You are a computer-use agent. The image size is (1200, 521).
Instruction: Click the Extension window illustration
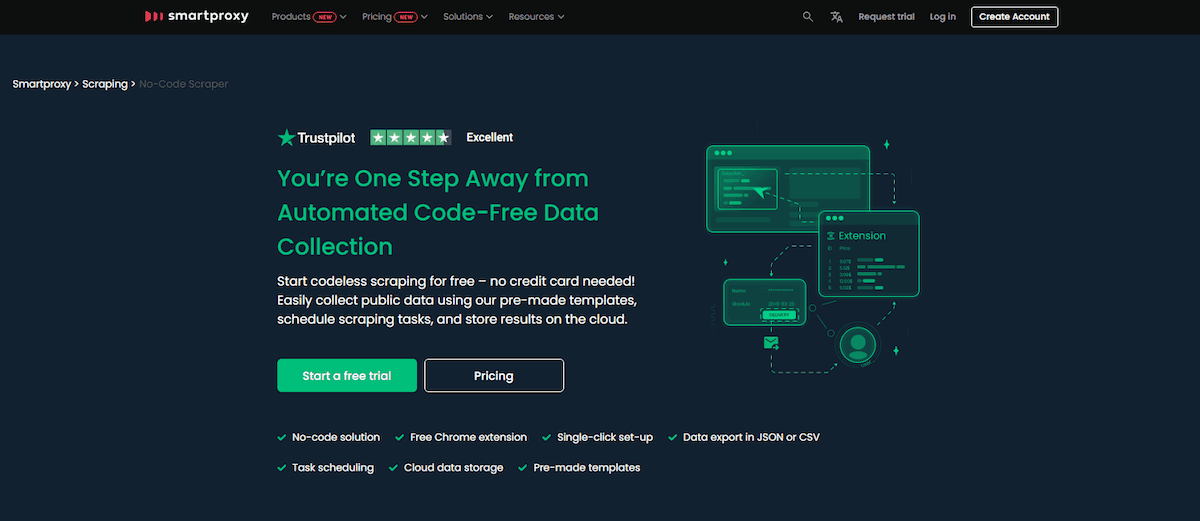868,254
